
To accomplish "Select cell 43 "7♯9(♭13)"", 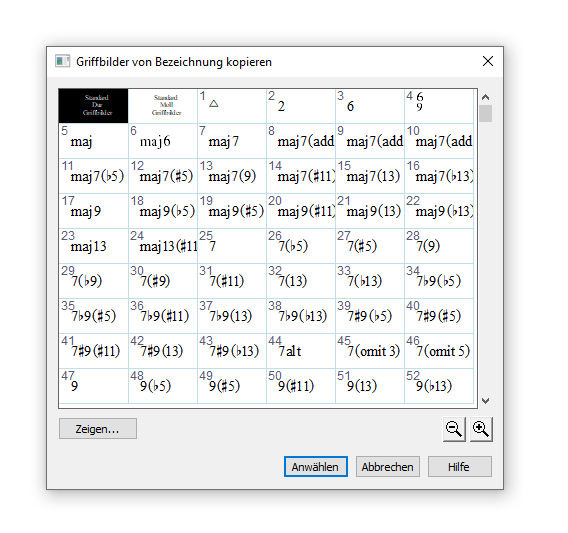I will click(x=232, y=351).
